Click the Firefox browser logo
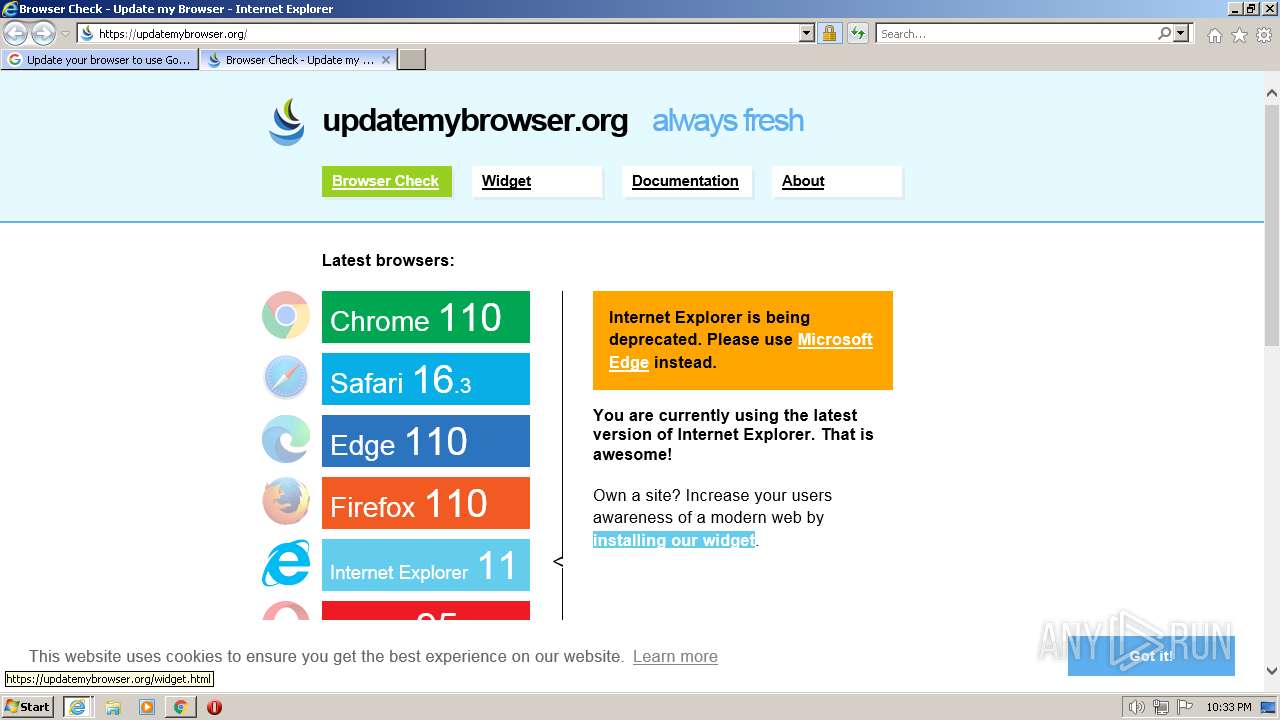This screenshot has width=1280, height=720. (x=286, y=502)
